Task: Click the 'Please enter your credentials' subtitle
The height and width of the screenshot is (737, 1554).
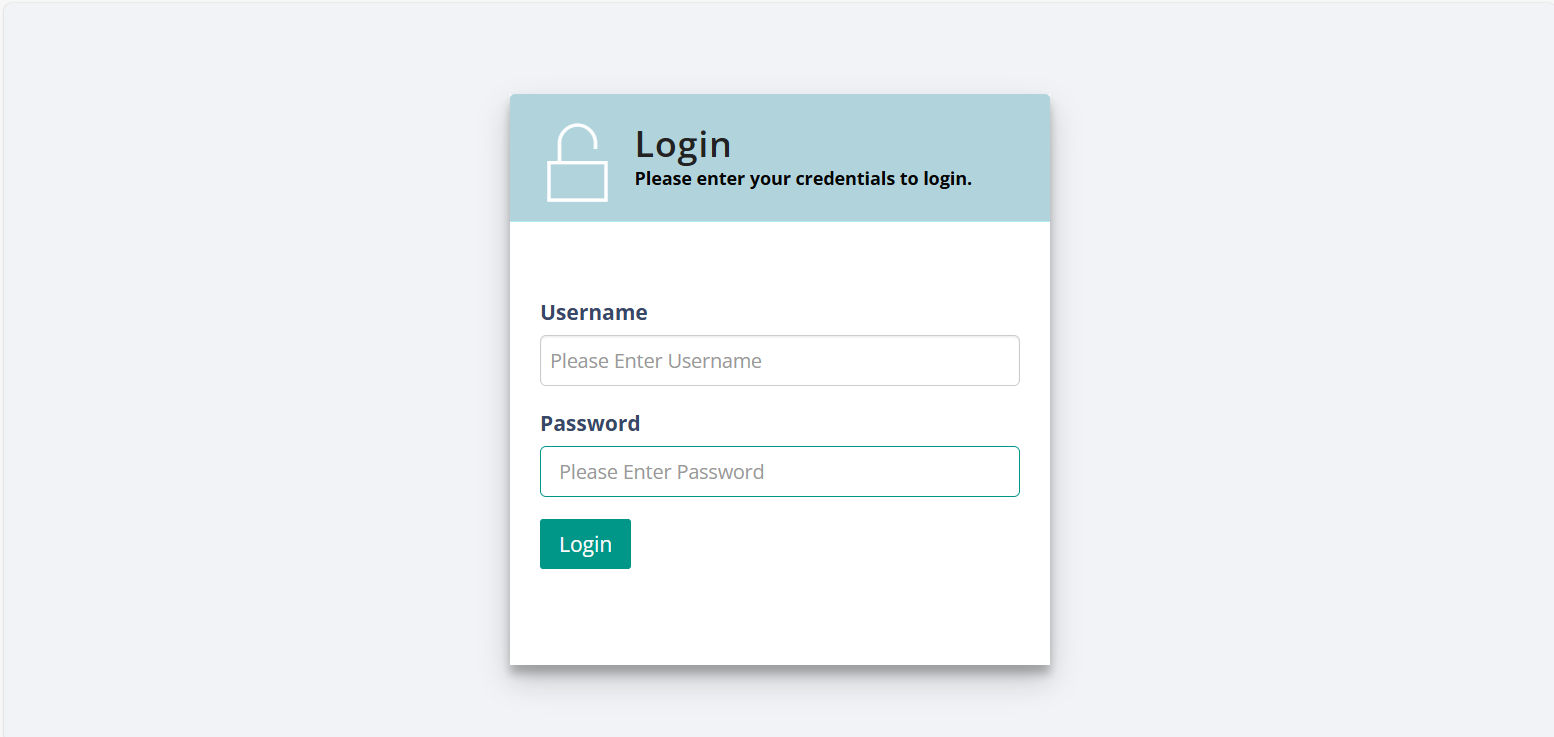Action: pyautogui.click(x=803, y=180)
